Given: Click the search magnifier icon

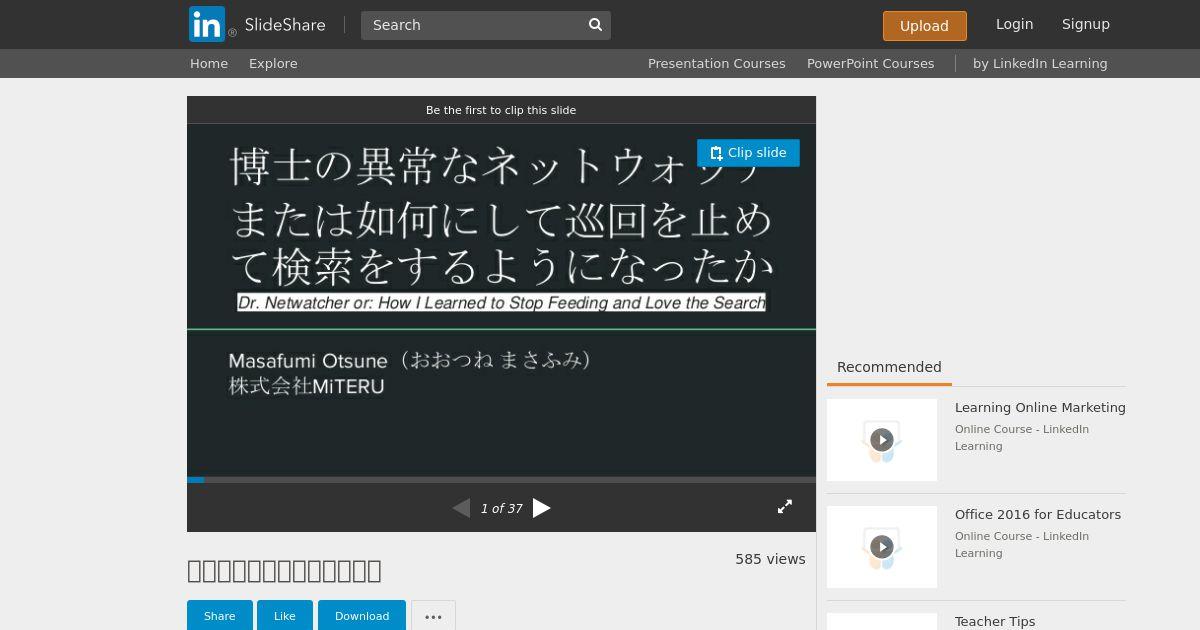Looking at the screenshot, I should coord(595,25).
